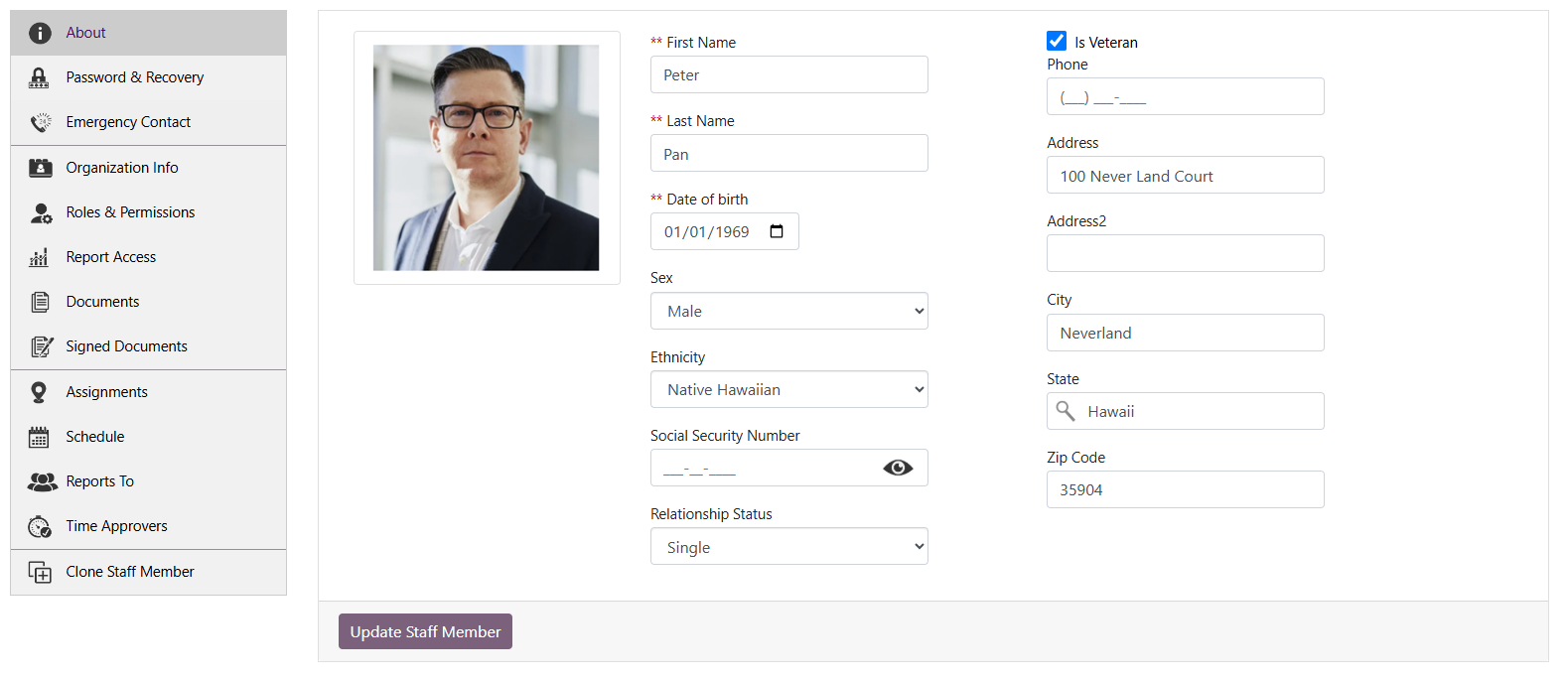Select the Clone Staff Member icon

tap(39, 572)
